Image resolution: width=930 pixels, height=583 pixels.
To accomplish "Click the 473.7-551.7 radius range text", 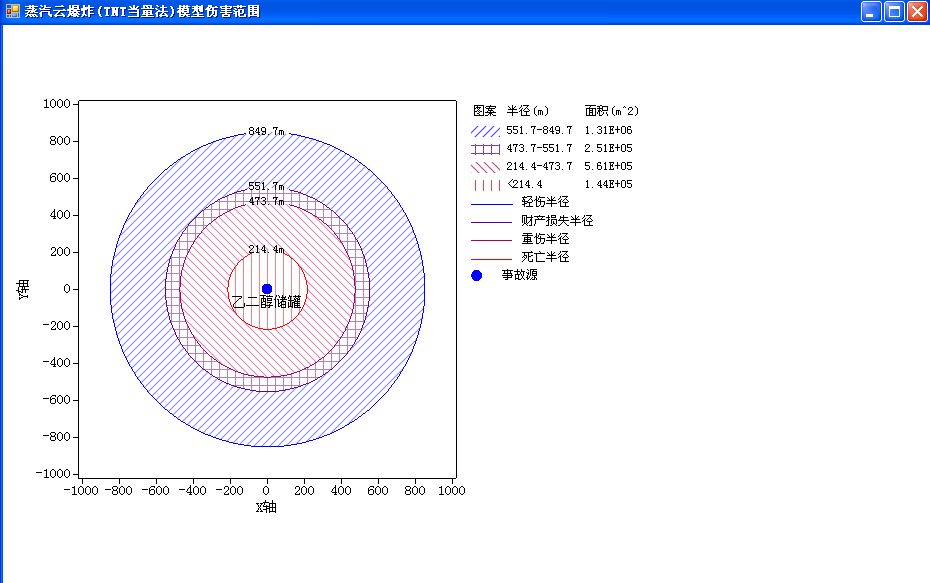I will (539, 148).
